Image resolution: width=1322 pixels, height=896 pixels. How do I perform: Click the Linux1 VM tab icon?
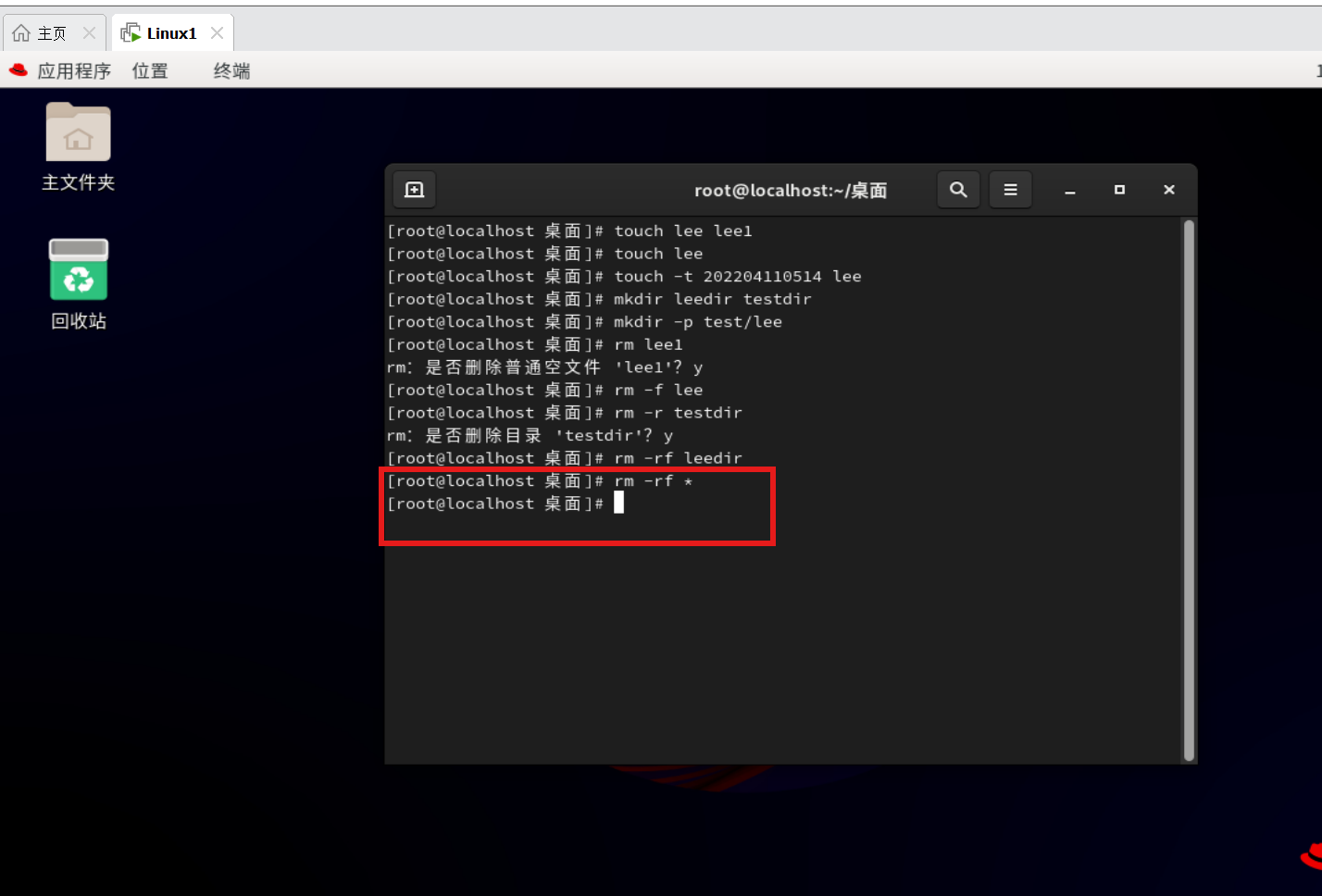[131, 33]
